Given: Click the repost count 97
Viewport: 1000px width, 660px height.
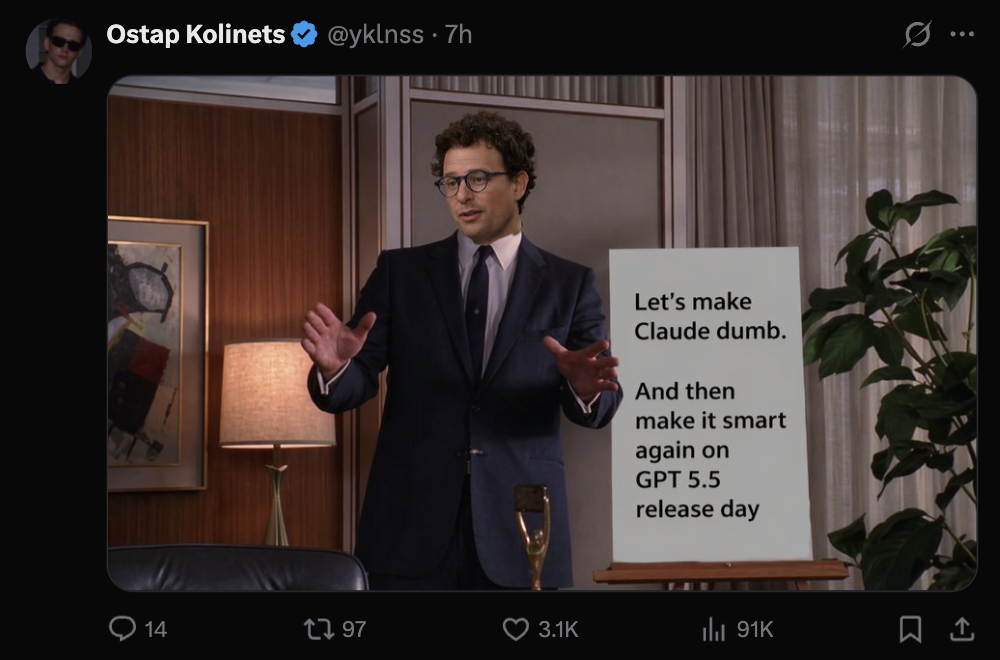Looking at the screenshot, I should click(x=354, y=629).
